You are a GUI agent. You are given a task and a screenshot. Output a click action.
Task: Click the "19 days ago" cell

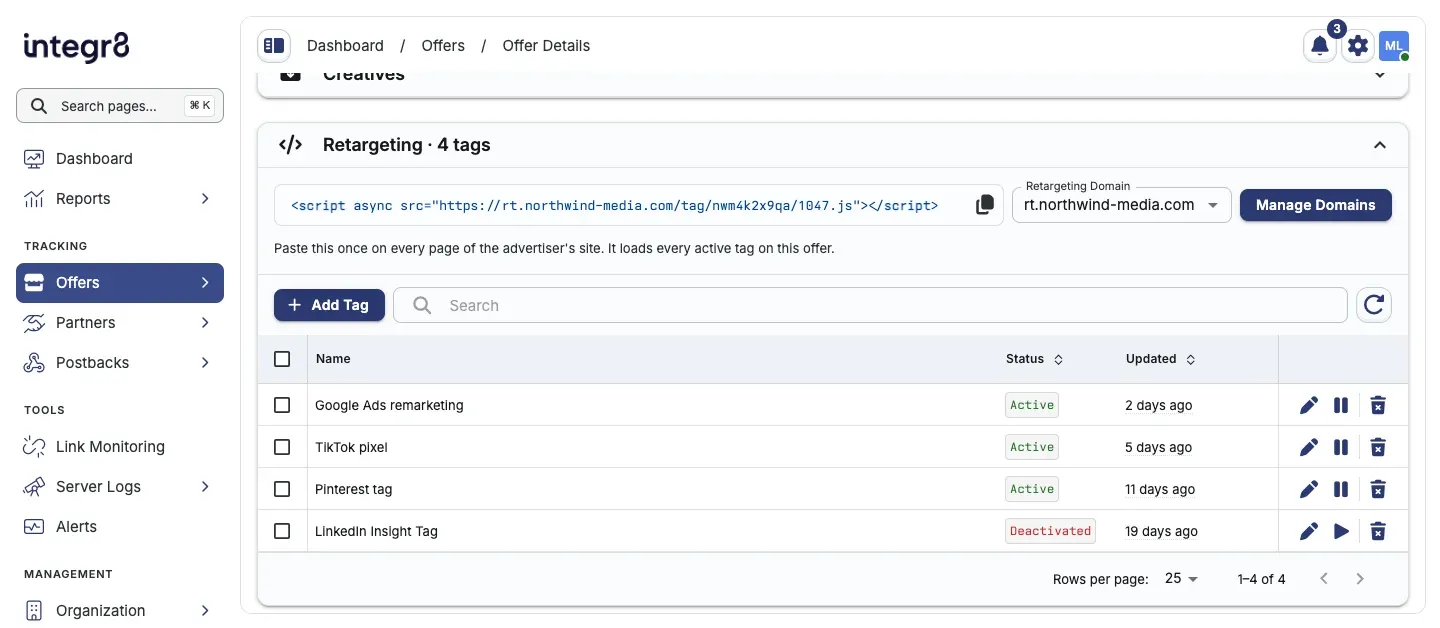(1161, 531)
